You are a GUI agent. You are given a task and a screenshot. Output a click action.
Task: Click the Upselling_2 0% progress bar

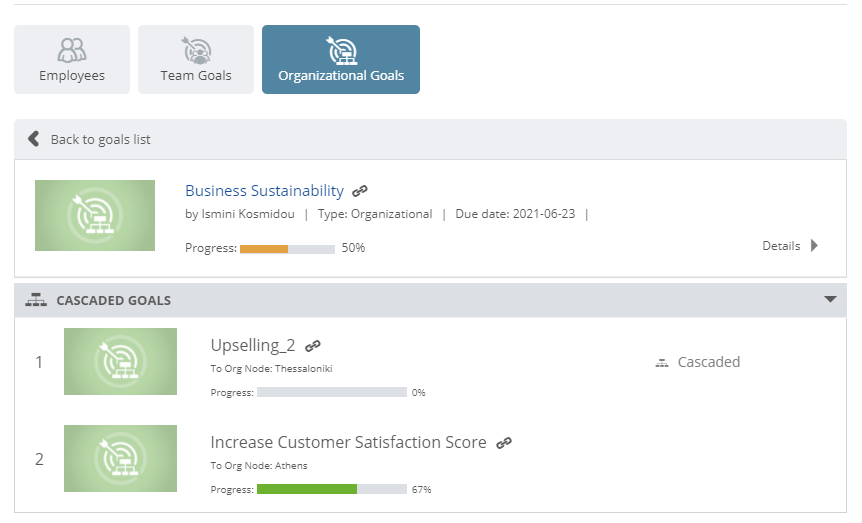[332, 392]
